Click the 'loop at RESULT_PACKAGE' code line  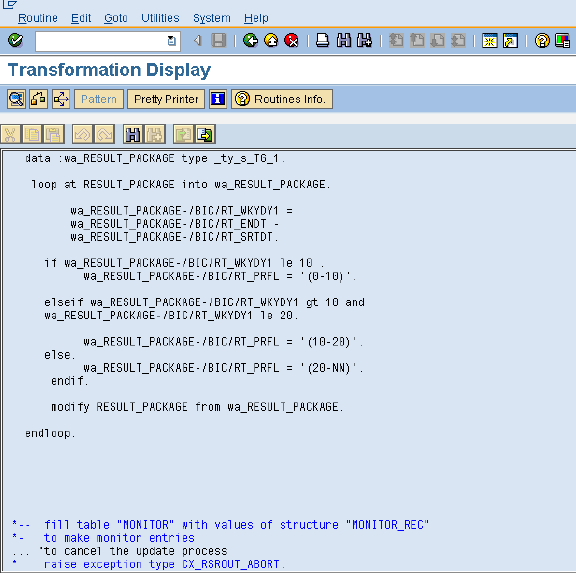tap(181, 184)
